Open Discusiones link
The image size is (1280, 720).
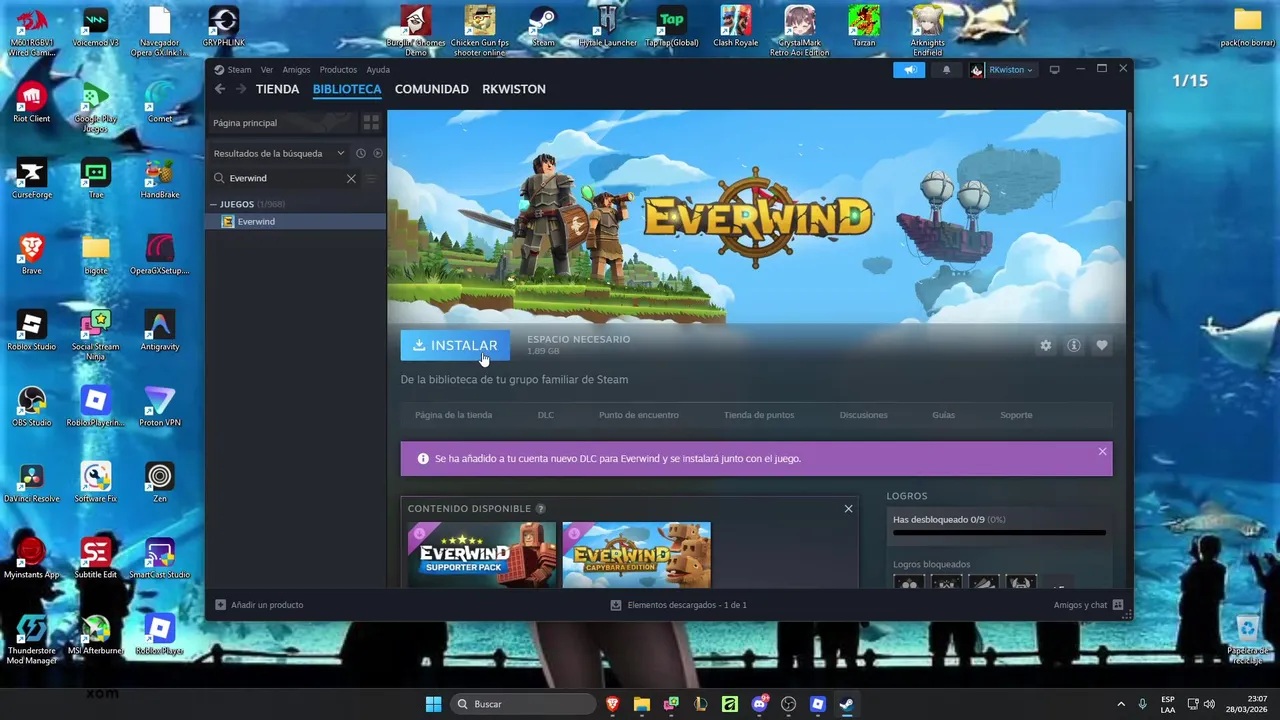click(863, 415)
